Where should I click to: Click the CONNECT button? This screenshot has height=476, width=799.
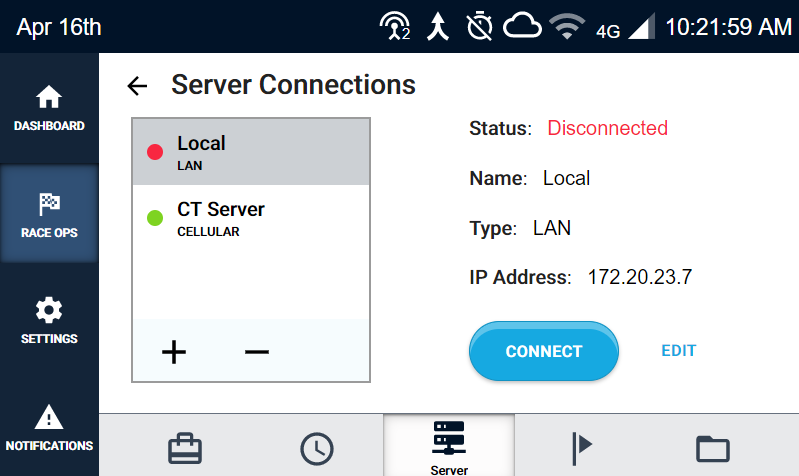point(544,351)
